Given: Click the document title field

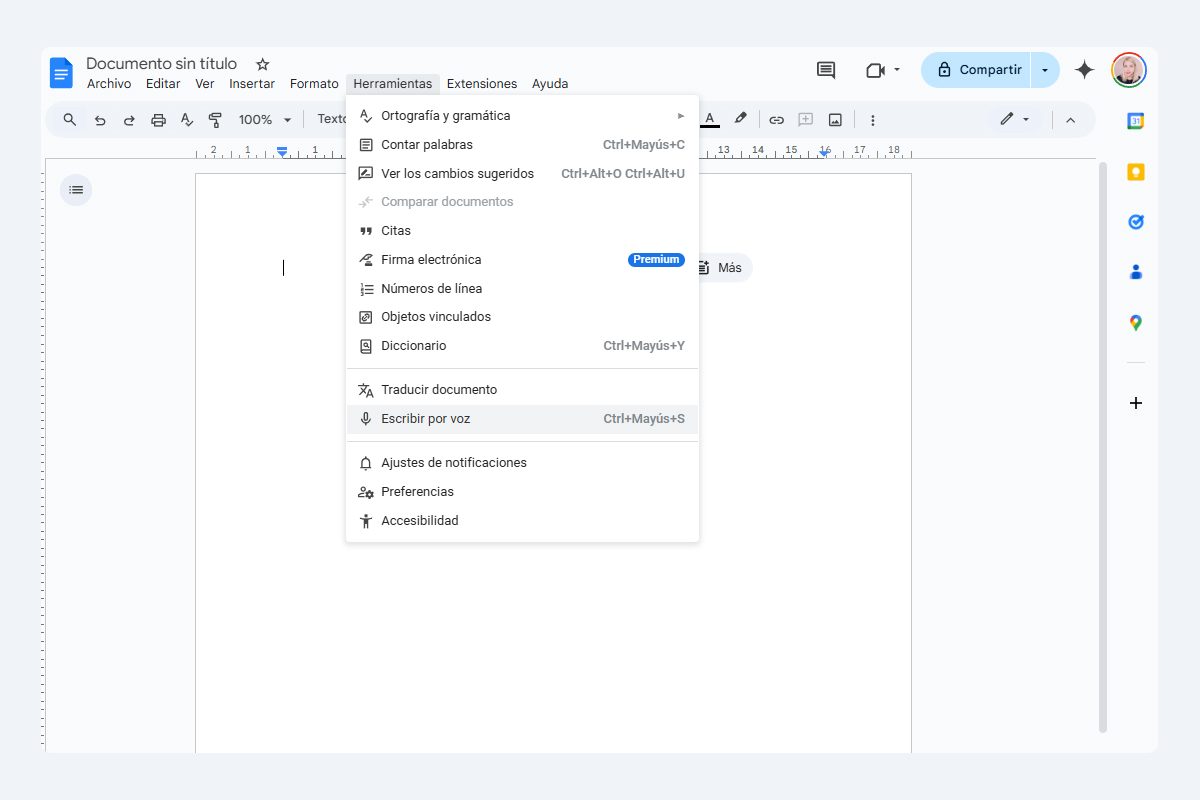Looking at the screenshot, I should (161, 63).
